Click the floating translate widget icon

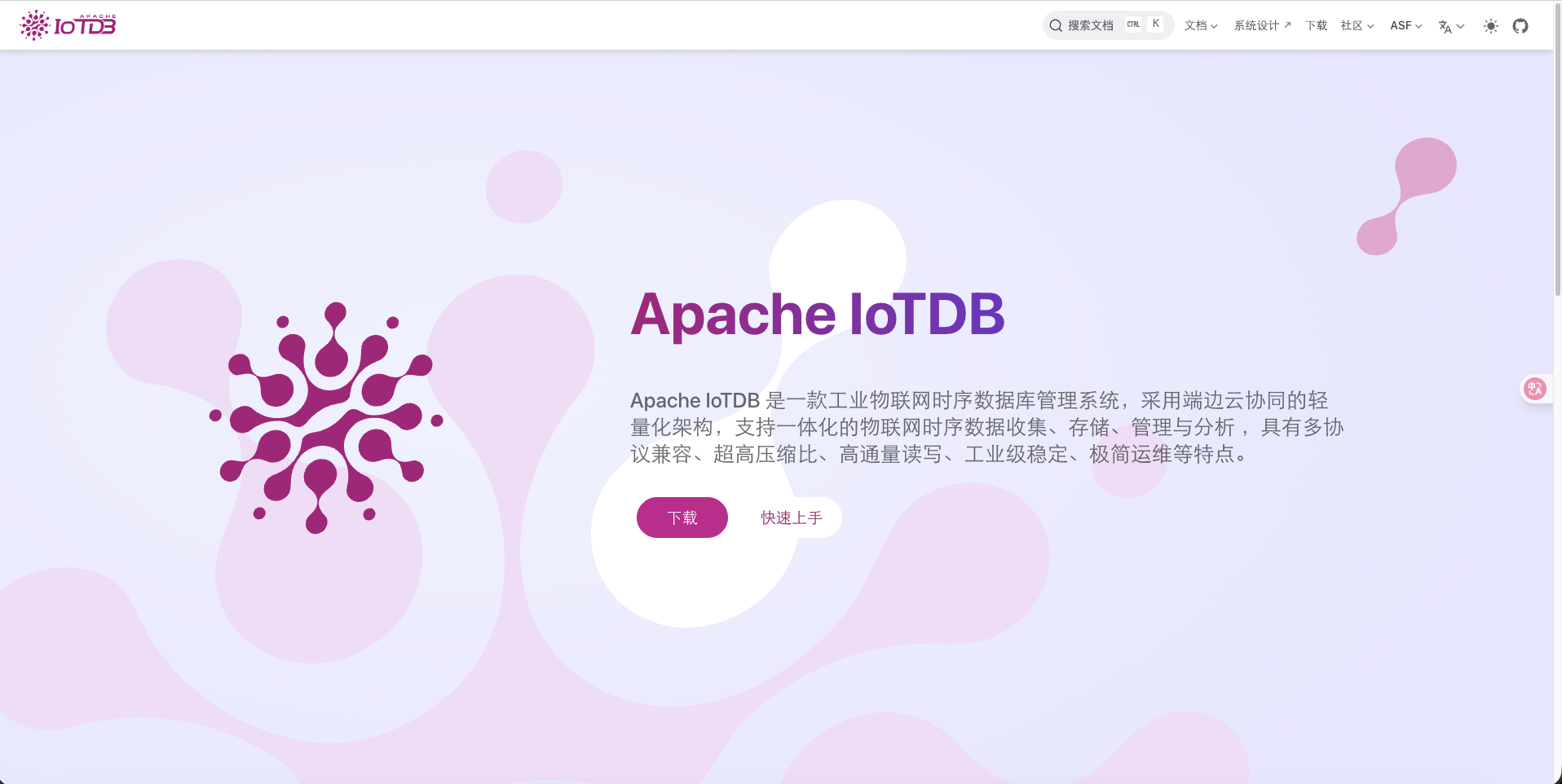point(1535,389)
